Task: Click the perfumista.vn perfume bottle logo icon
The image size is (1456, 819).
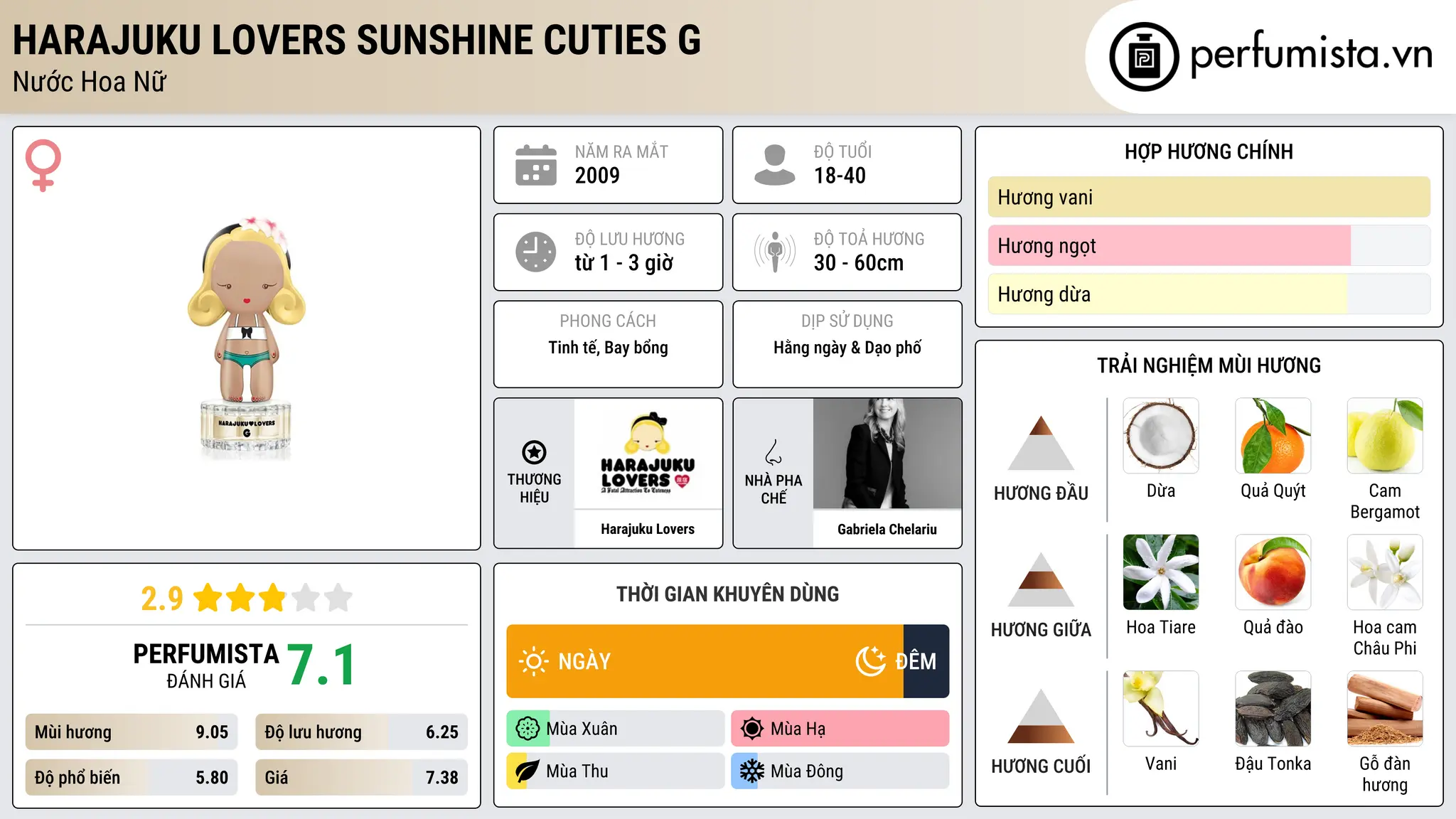Action: (x=1144, y=56)
